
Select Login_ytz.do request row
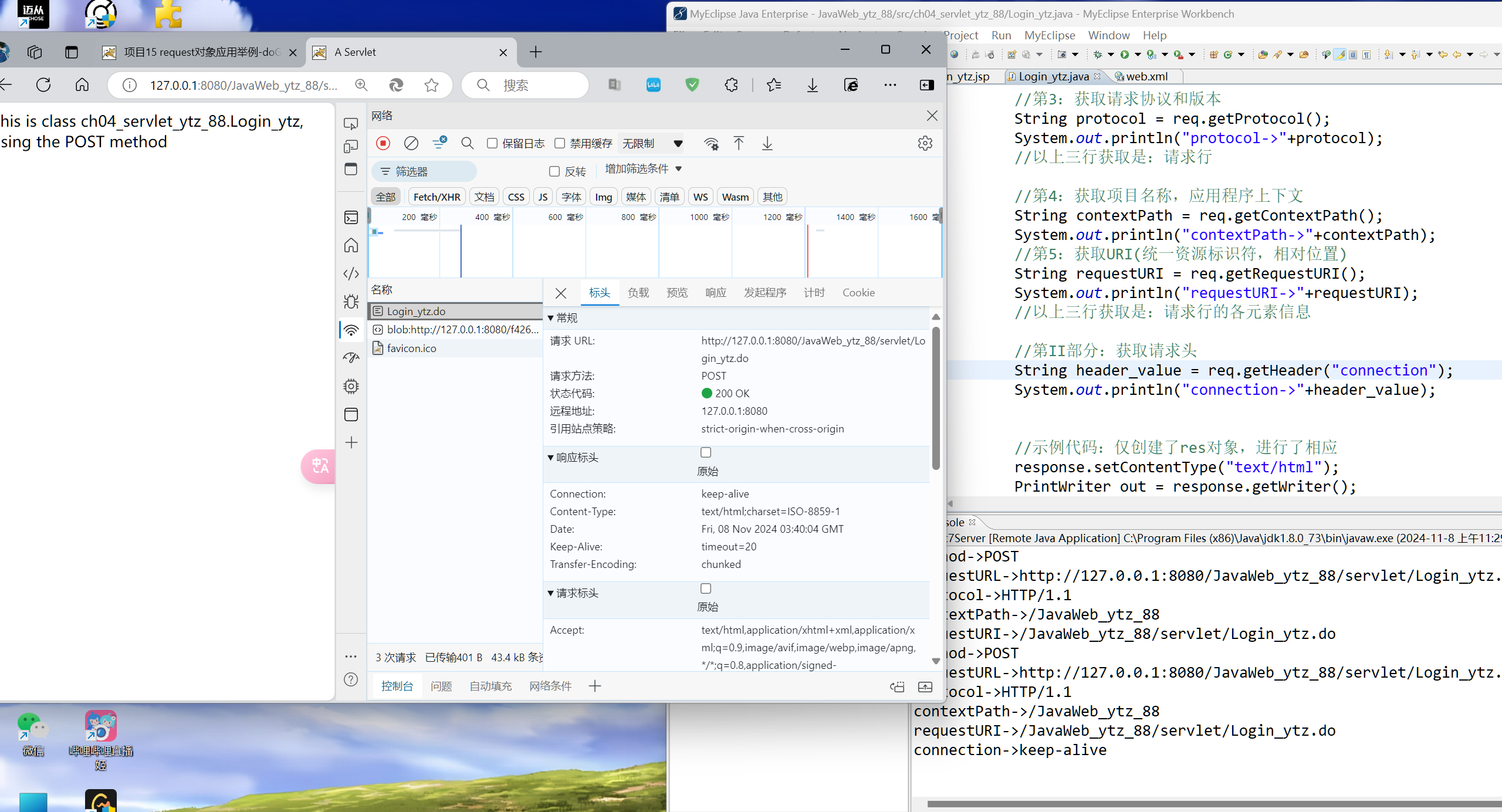455,311
